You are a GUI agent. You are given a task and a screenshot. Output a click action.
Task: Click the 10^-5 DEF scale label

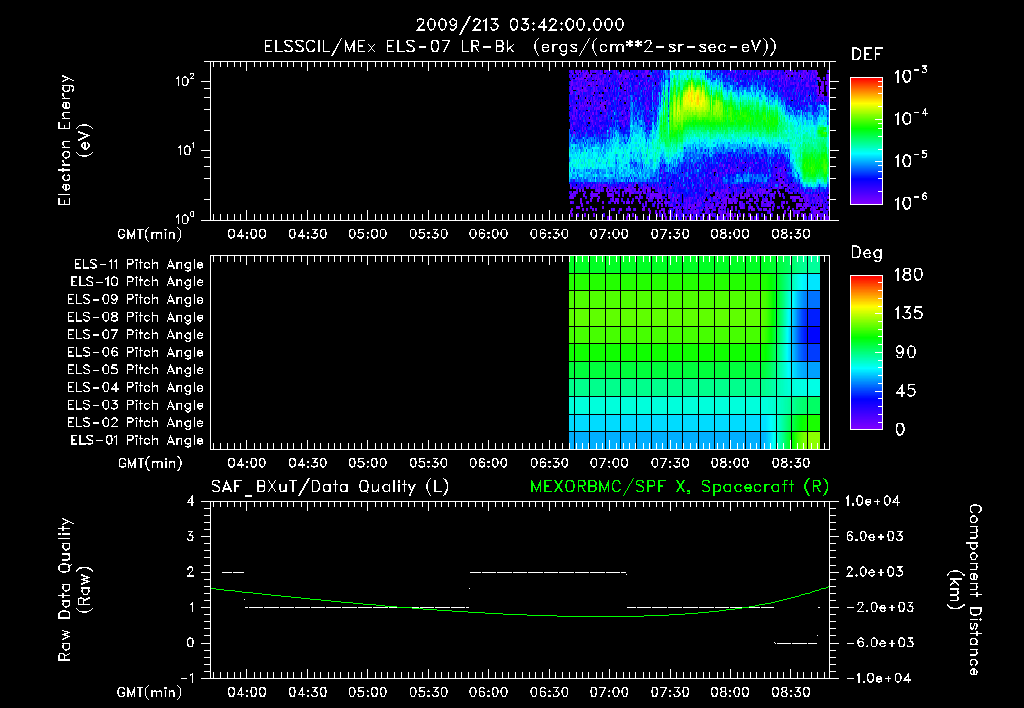pyautogui.click(x=910, y=160)
